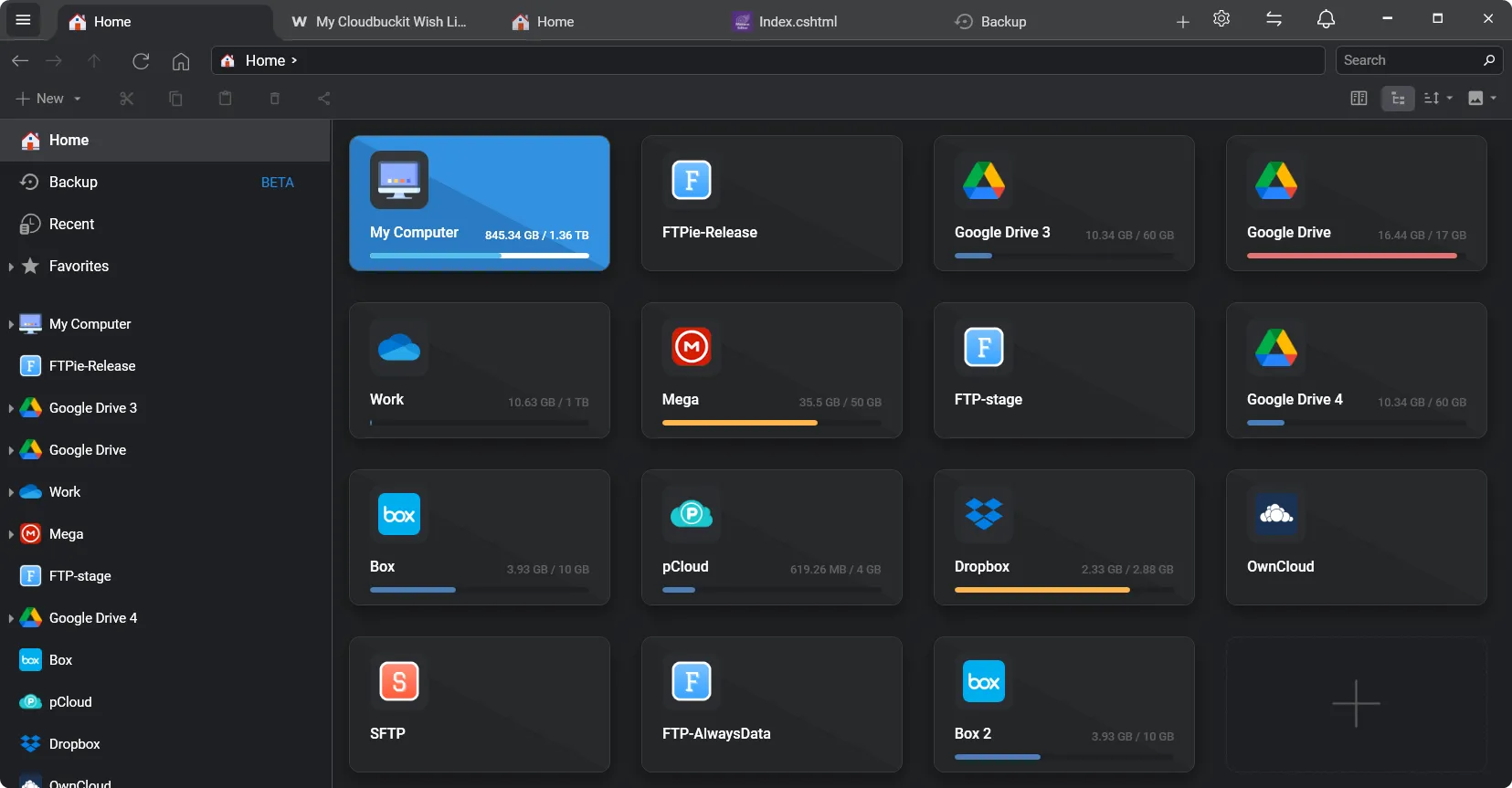Expand Google Drive 3 in sidebar tree

coord(10,408)
